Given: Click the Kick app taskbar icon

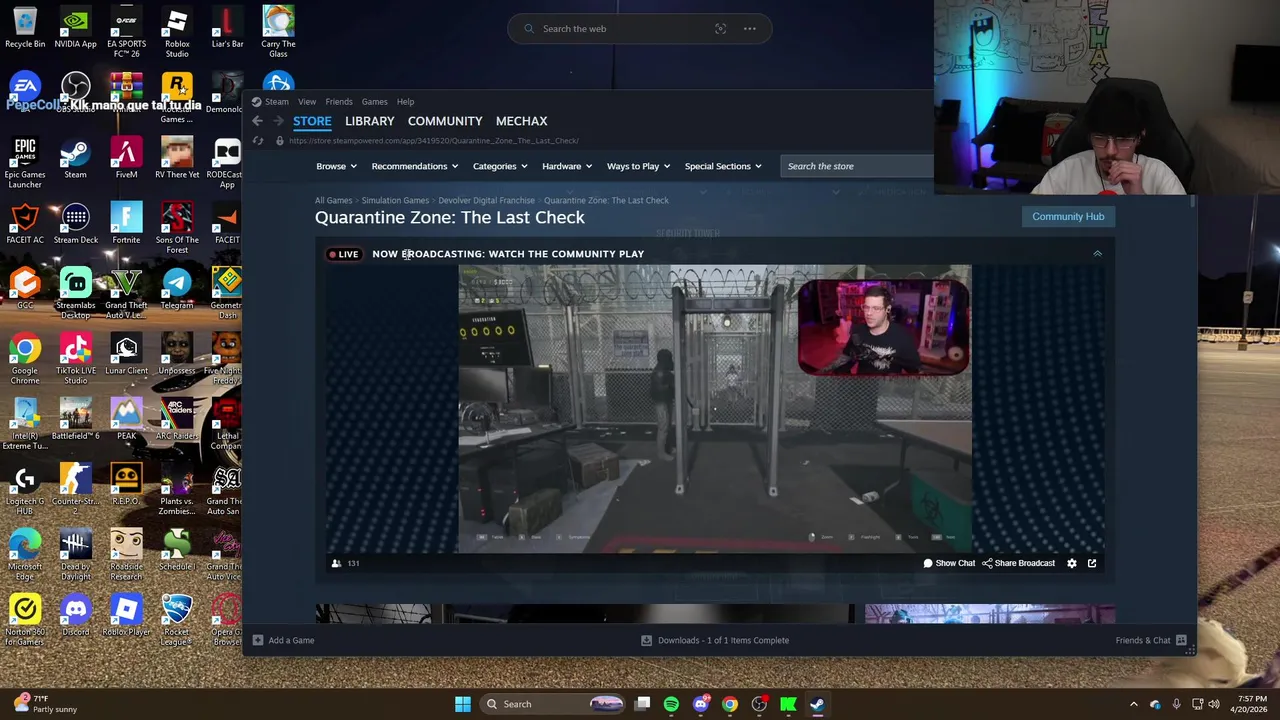Looking at the screenshot, I should pyautogui.click(x=788, y=704).
